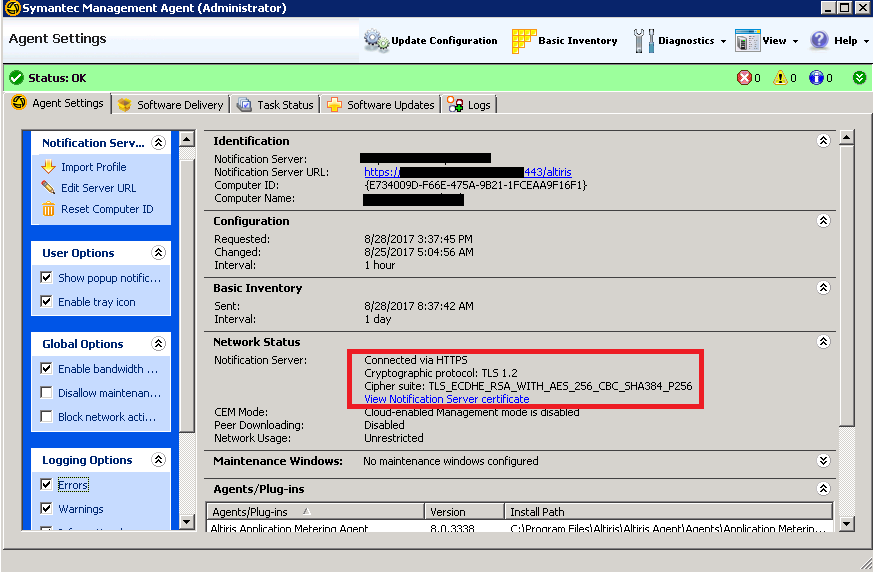Select Altiris Application Metering Agent row
873x572 pixels.
[519, 527]
